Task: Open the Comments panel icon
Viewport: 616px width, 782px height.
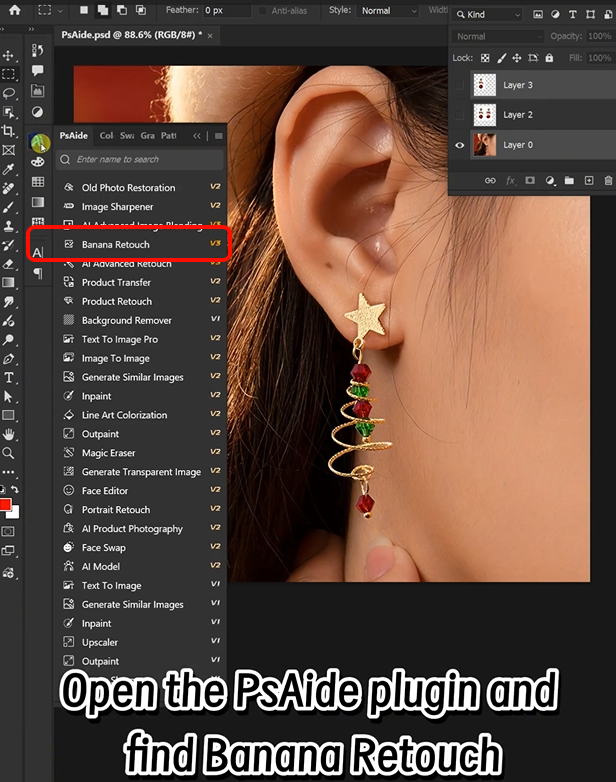Action: 37,70
